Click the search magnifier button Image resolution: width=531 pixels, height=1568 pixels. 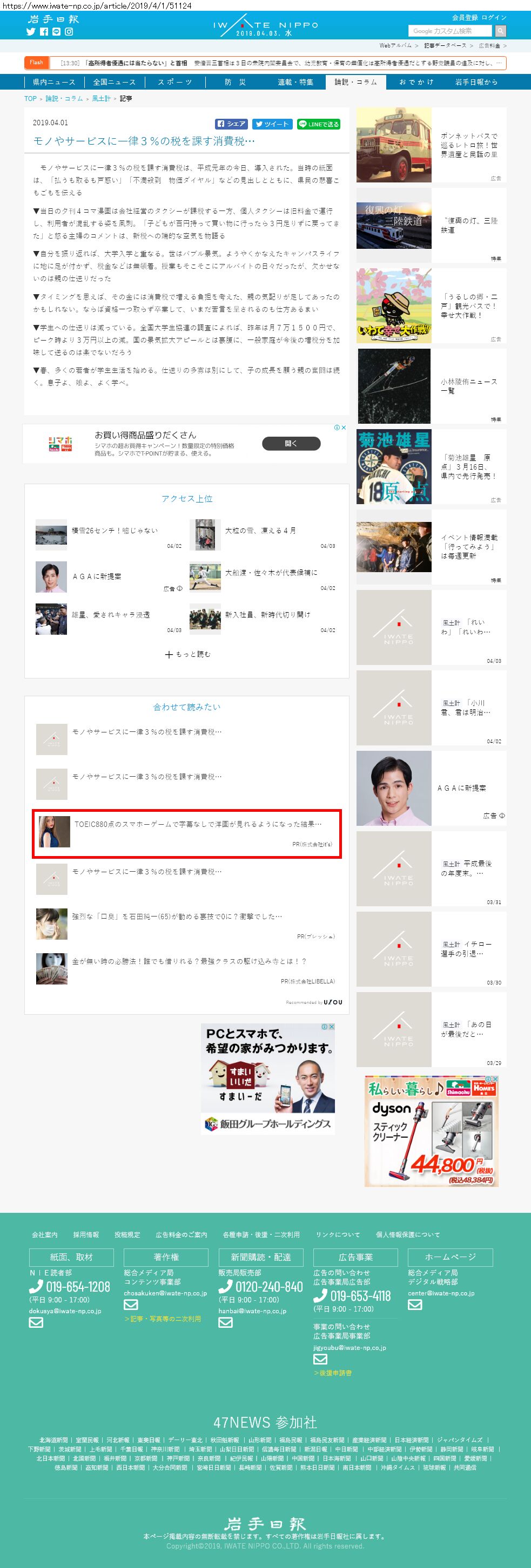(x=501, y=31)
